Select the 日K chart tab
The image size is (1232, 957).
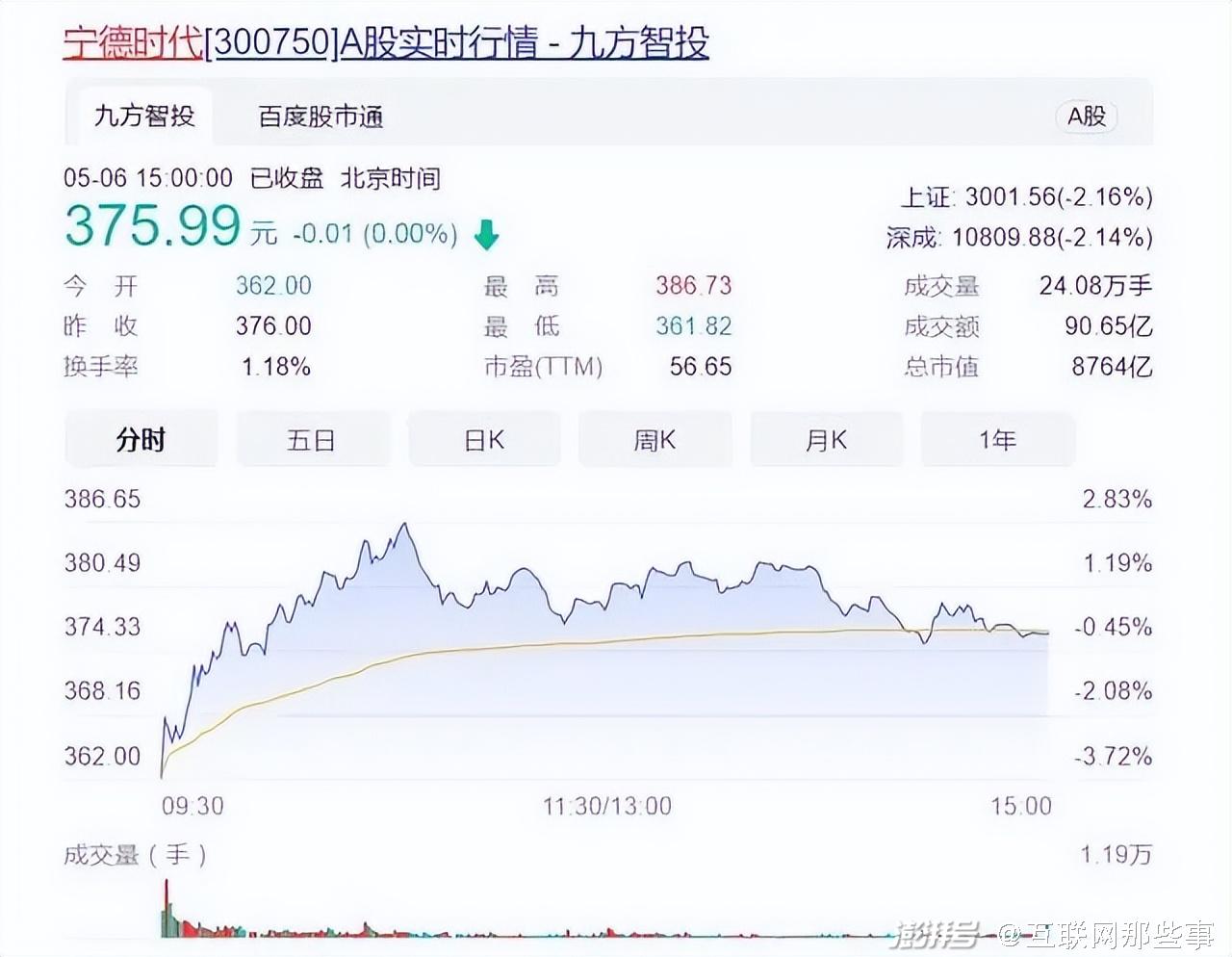pos(484,440)
